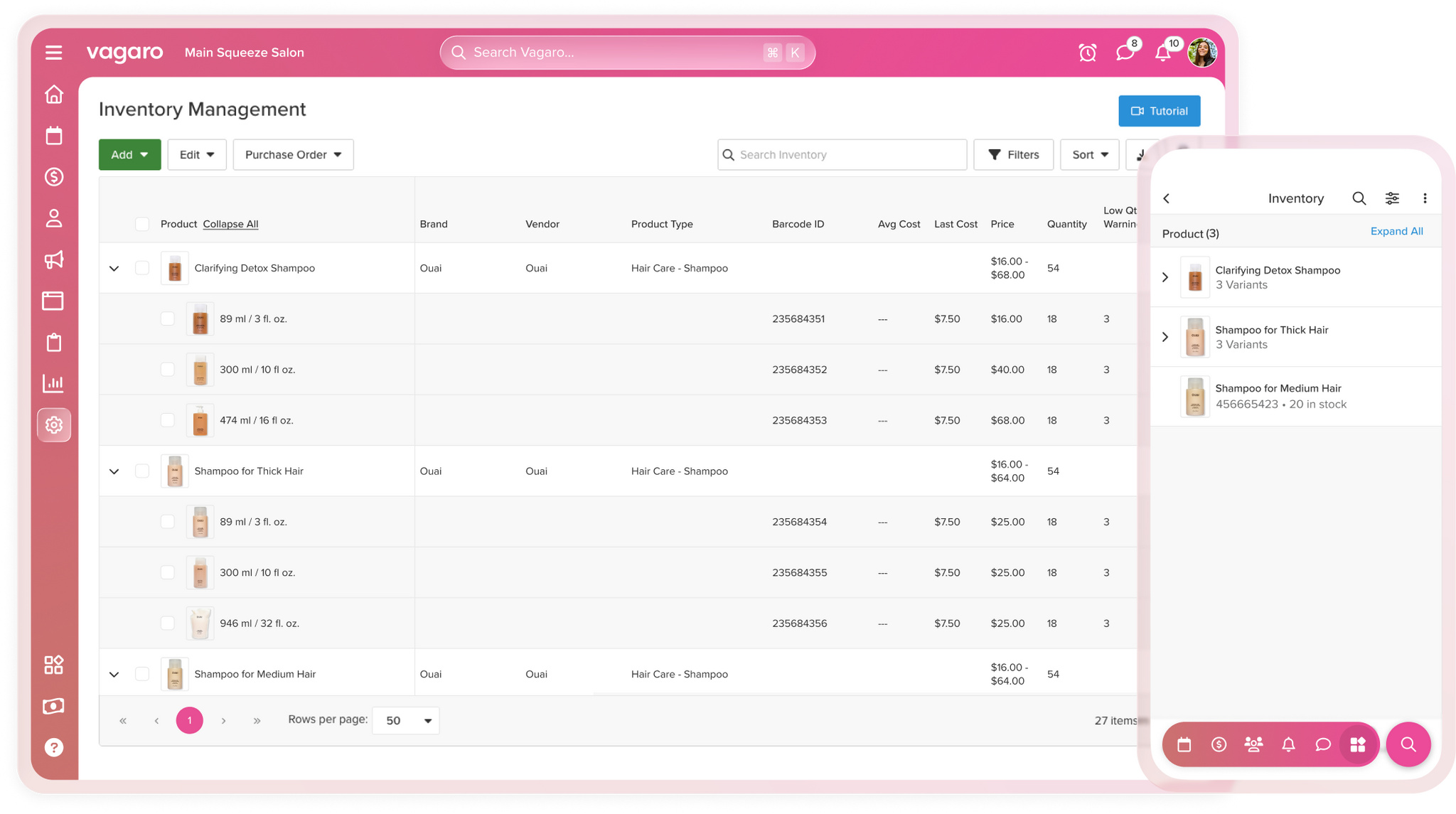The image size is (1456, 814).
Task: Open the Help question mark icon
Action: tap(54, 747)
